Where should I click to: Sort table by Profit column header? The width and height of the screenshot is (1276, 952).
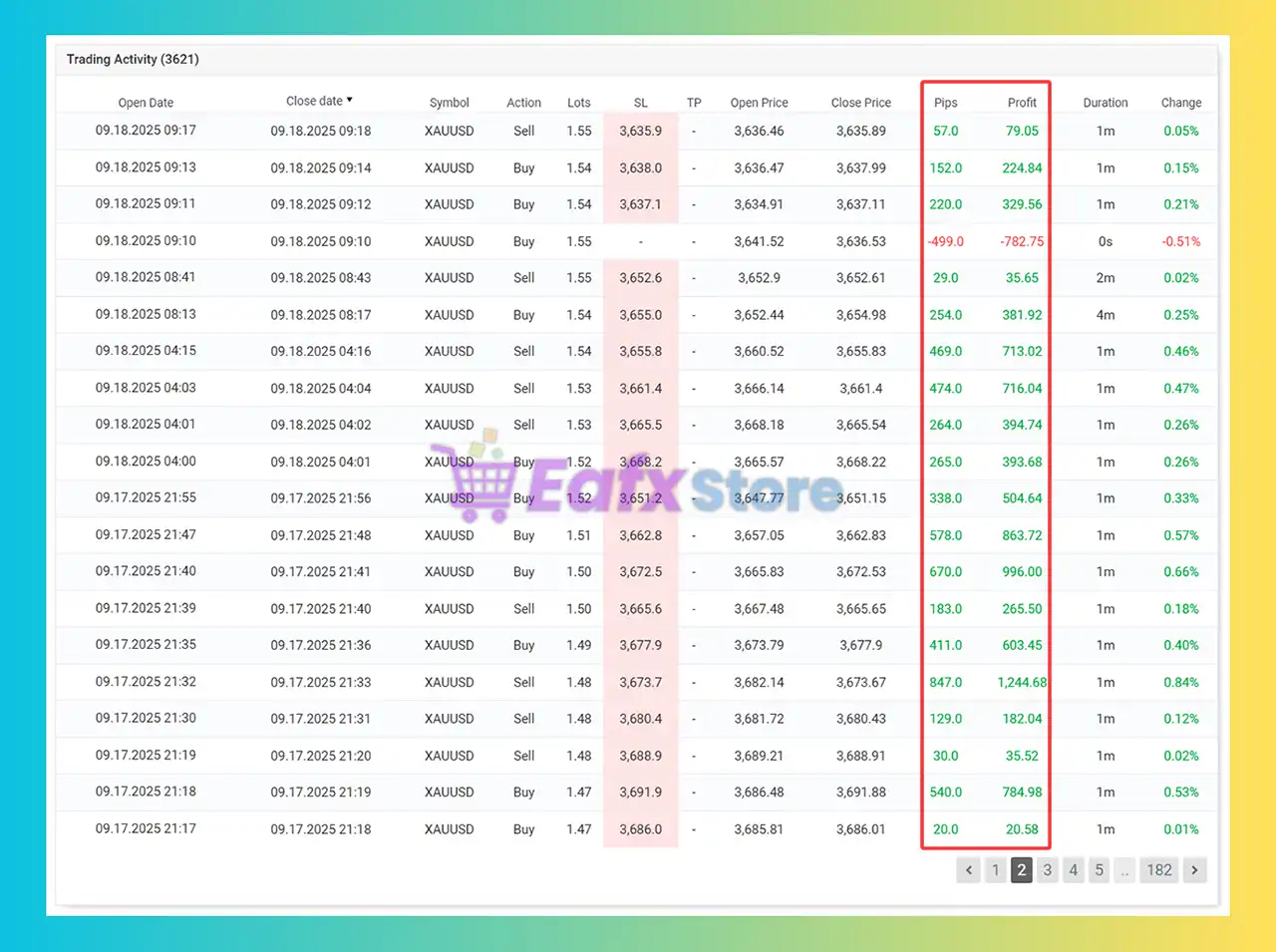[x=1022, y=103]
